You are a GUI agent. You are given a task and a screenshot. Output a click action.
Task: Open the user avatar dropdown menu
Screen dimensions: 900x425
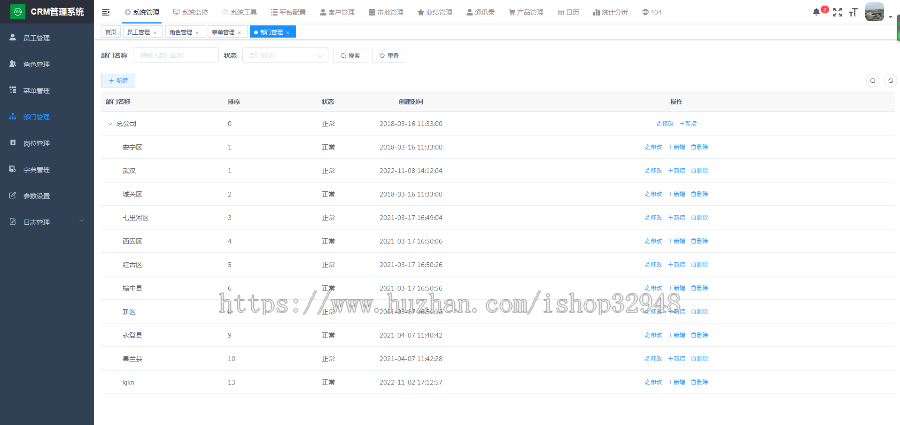tap(877, 12)
